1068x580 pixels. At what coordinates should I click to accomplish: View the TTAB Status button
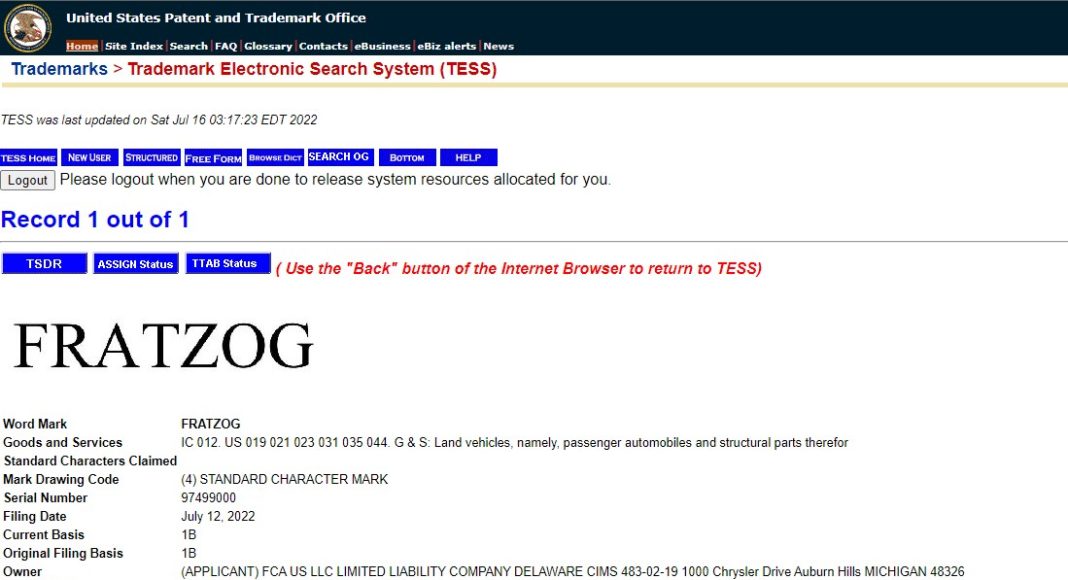pos(228,264)
